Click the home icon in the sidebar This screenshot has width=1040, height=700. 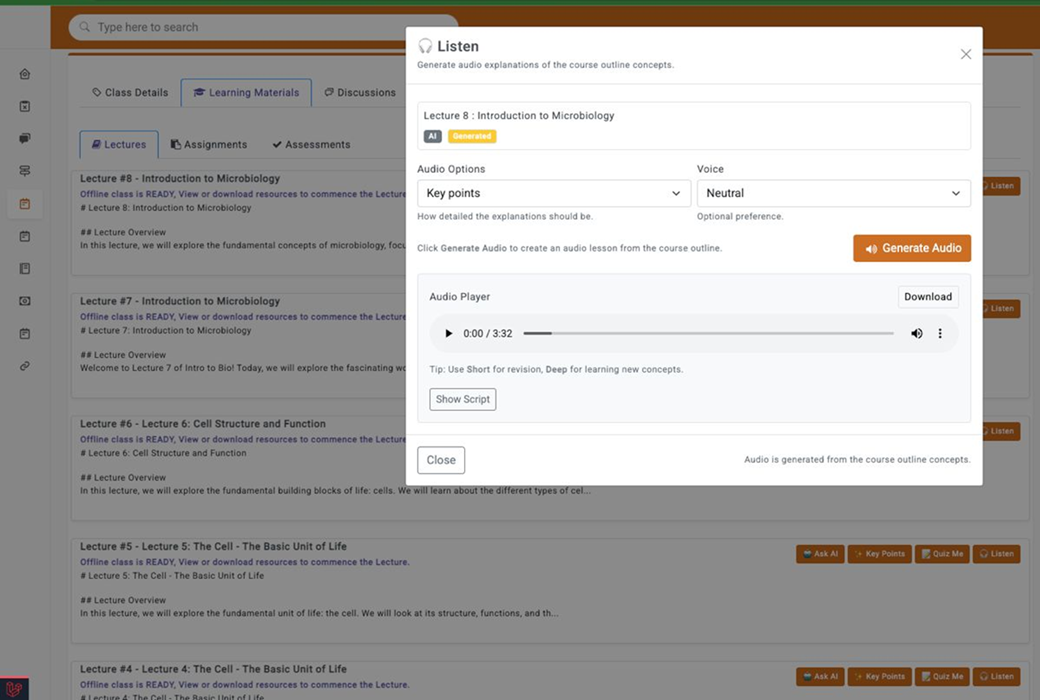[x=25, y=74]
